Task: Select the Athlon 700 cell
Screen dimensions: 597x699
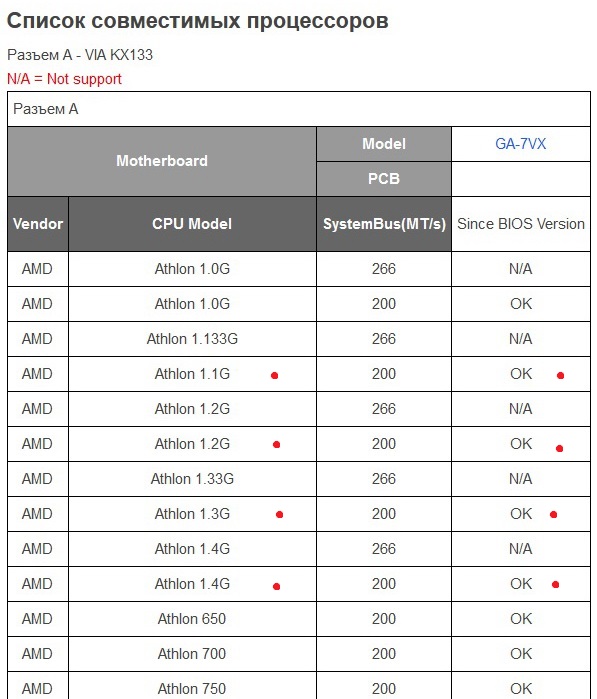Action: point(192,654)
